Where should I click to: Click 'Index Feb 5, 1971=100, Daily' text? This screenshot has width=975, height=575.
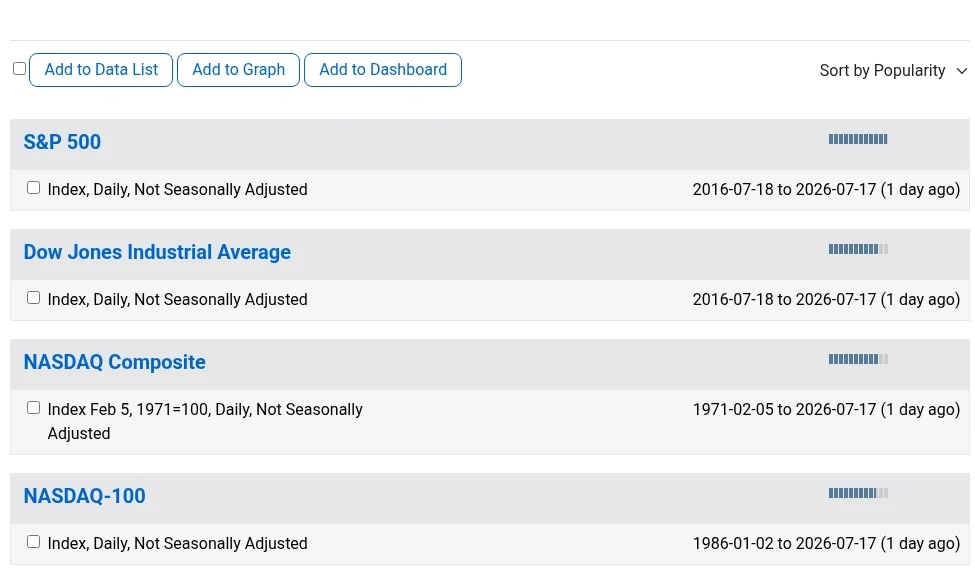[x=149, y=410]
